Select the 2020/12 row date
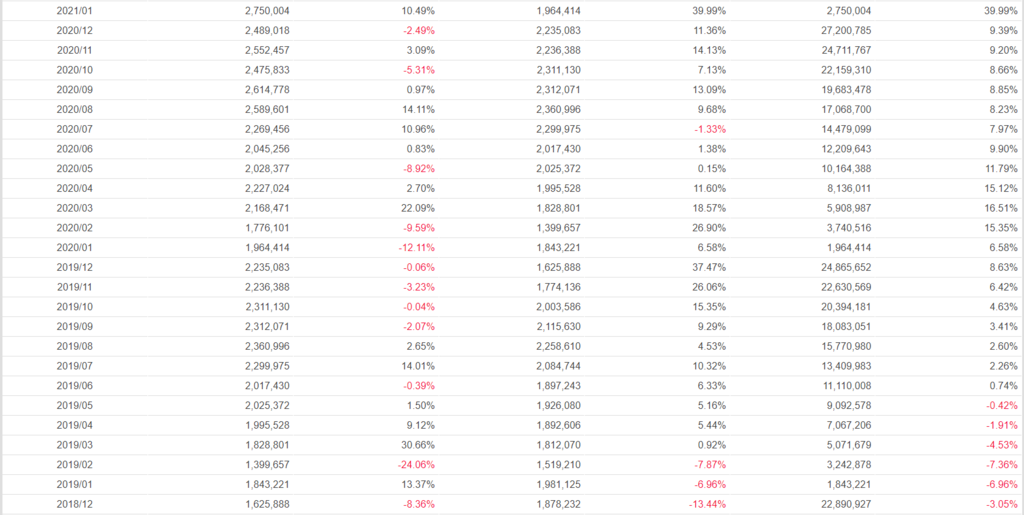This screenshot has width=1024, height=515. click(x=74, y=30)
